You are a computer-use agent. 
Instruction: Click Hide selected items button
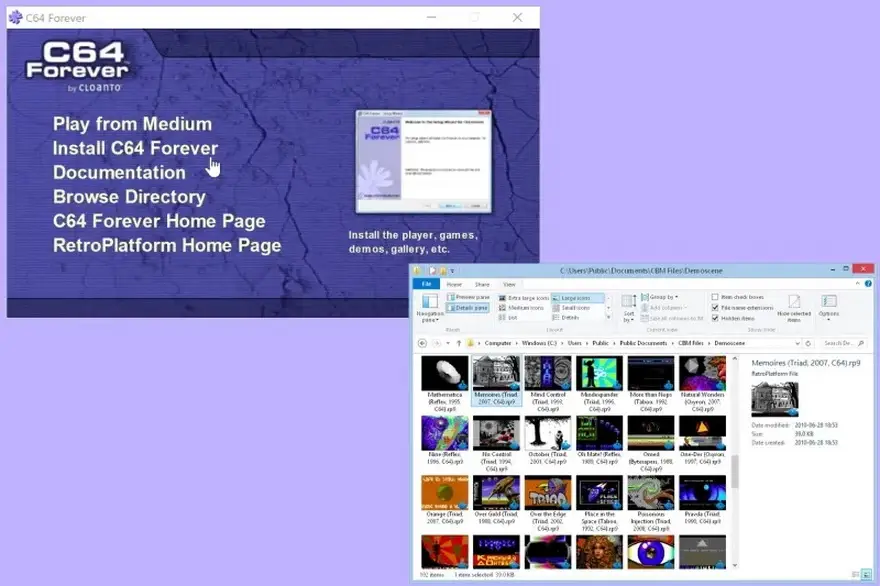tap(794, 308)
